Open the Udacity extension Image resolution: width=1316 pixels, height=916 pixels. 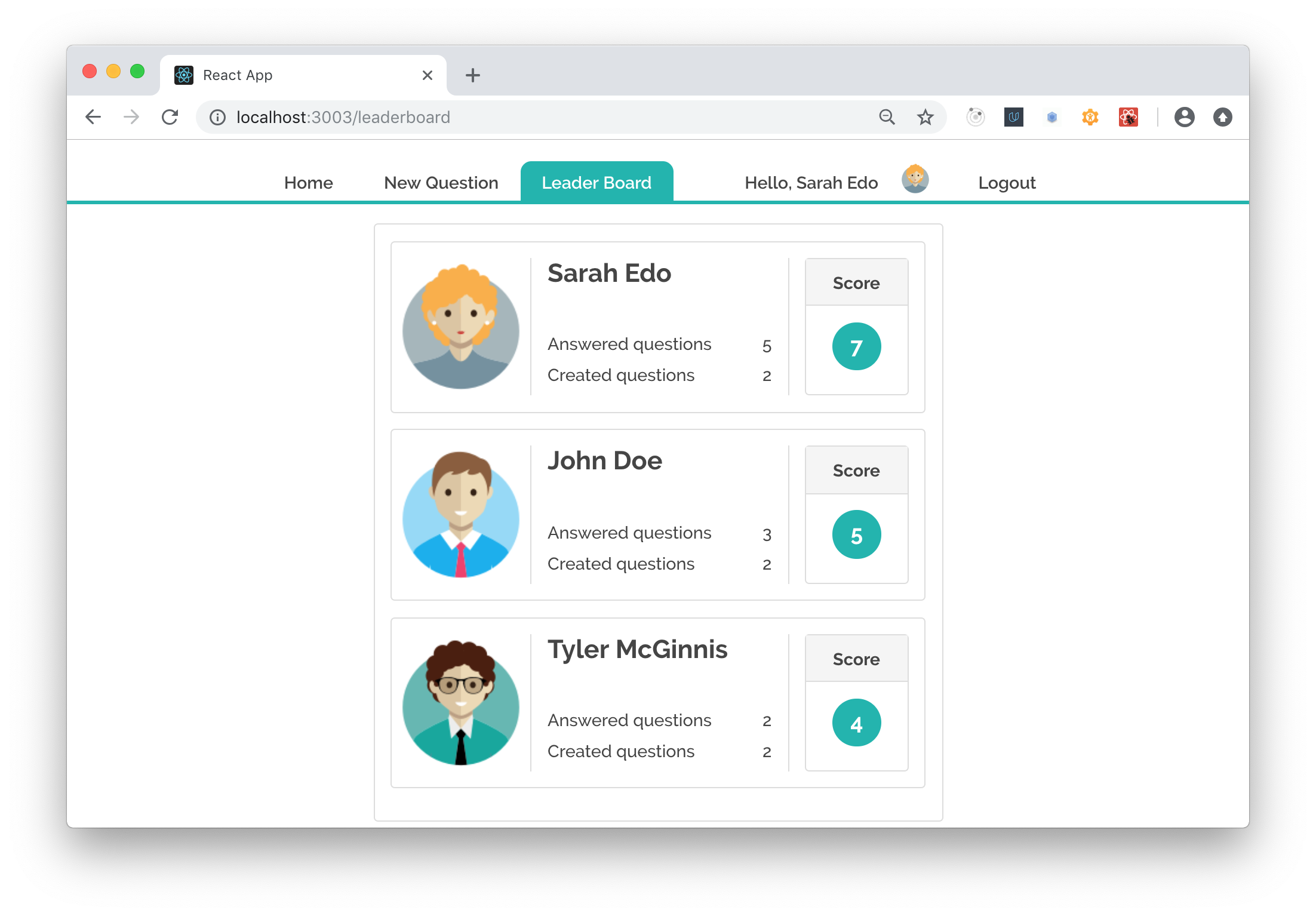1013,117
